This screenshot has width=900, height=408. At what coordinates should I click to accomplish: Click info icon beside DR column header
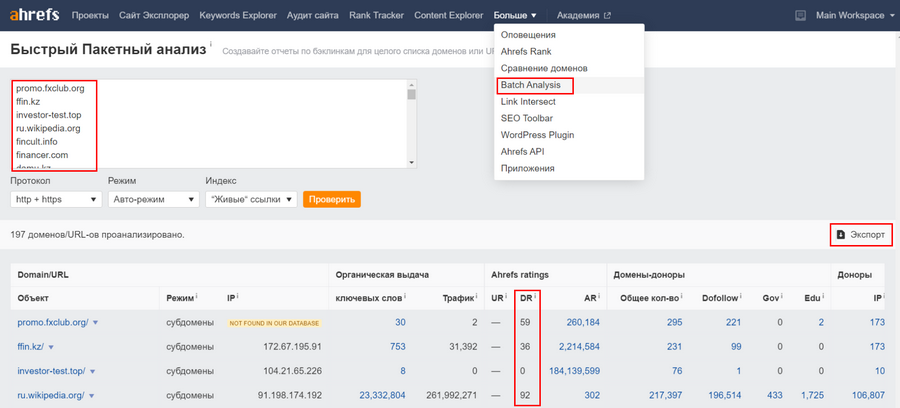(x=536, y=296)
